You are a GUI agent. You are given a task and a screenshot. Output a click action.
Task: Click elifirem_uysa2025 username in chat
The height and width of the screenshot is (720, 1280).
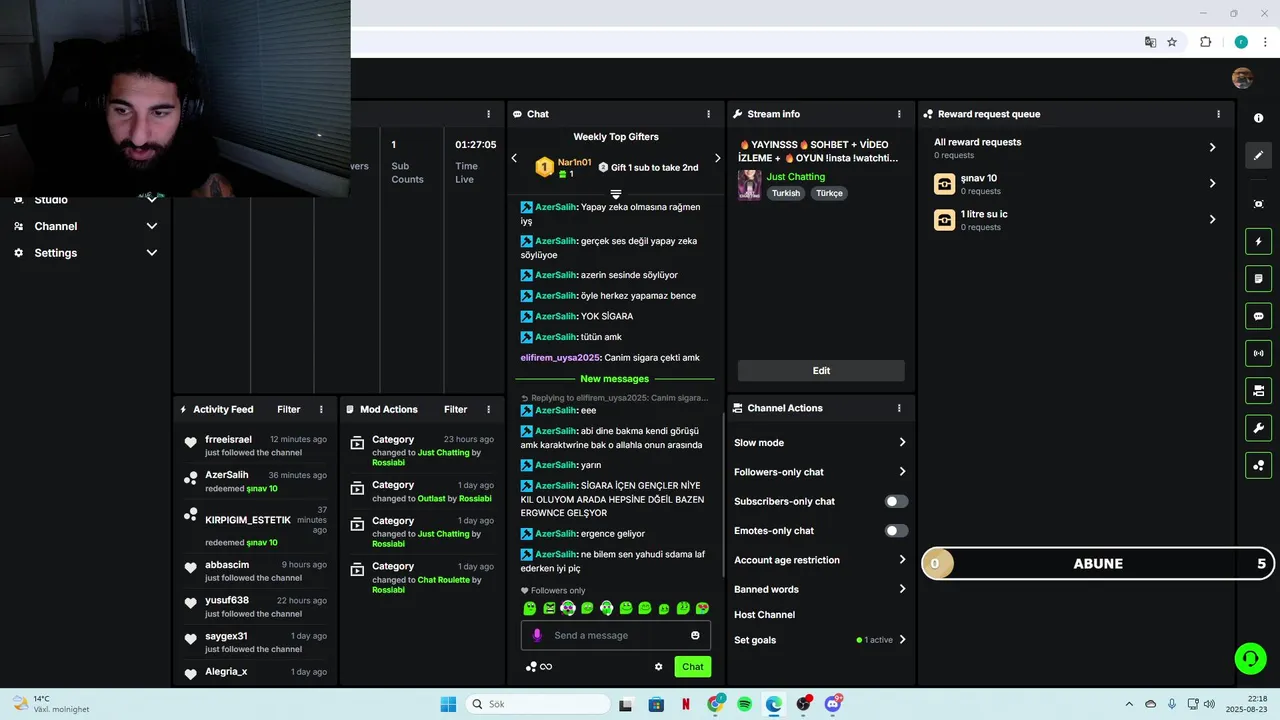[x=559, y=358]
